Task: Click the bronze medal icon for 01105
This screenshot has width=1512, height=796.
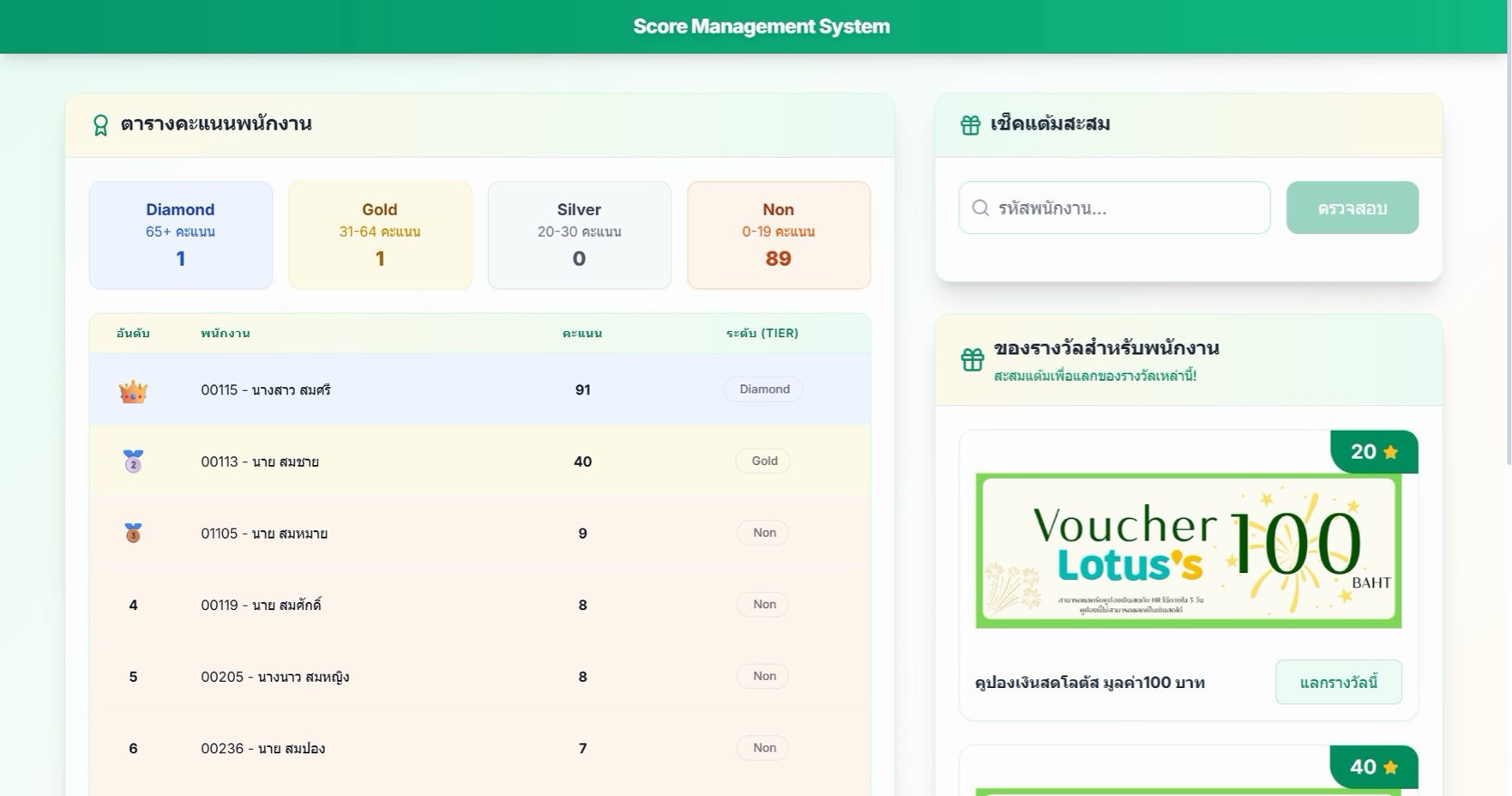Action: coord(133,533)
